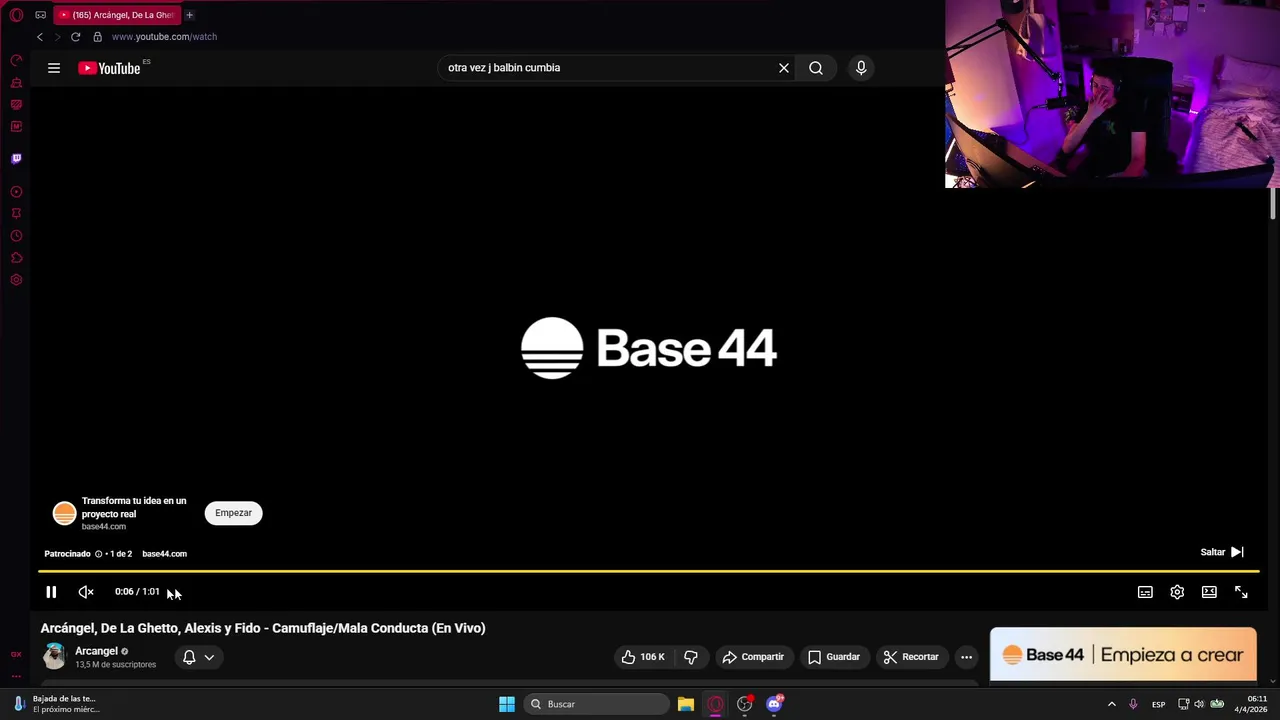
Task: Submit search with magnifier button
Action: coord(816,68)
